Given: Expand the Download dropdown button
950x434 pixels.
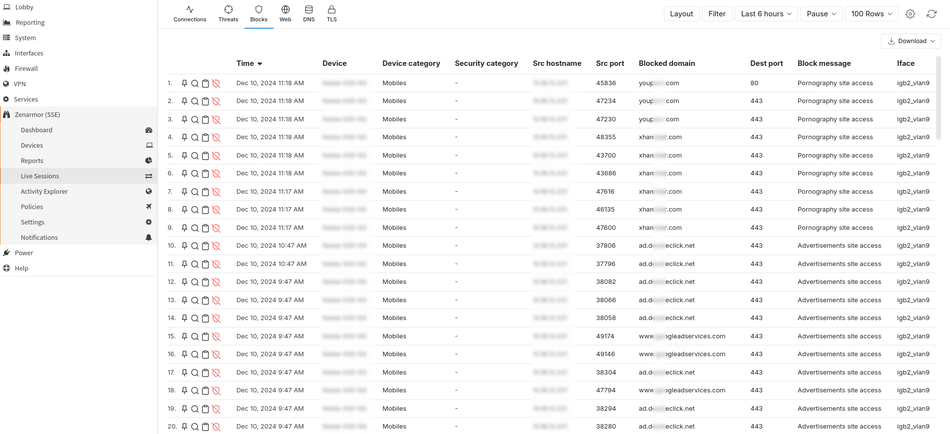Looking at the screenshot, I should pyautogui.click(x=911, y=41).
